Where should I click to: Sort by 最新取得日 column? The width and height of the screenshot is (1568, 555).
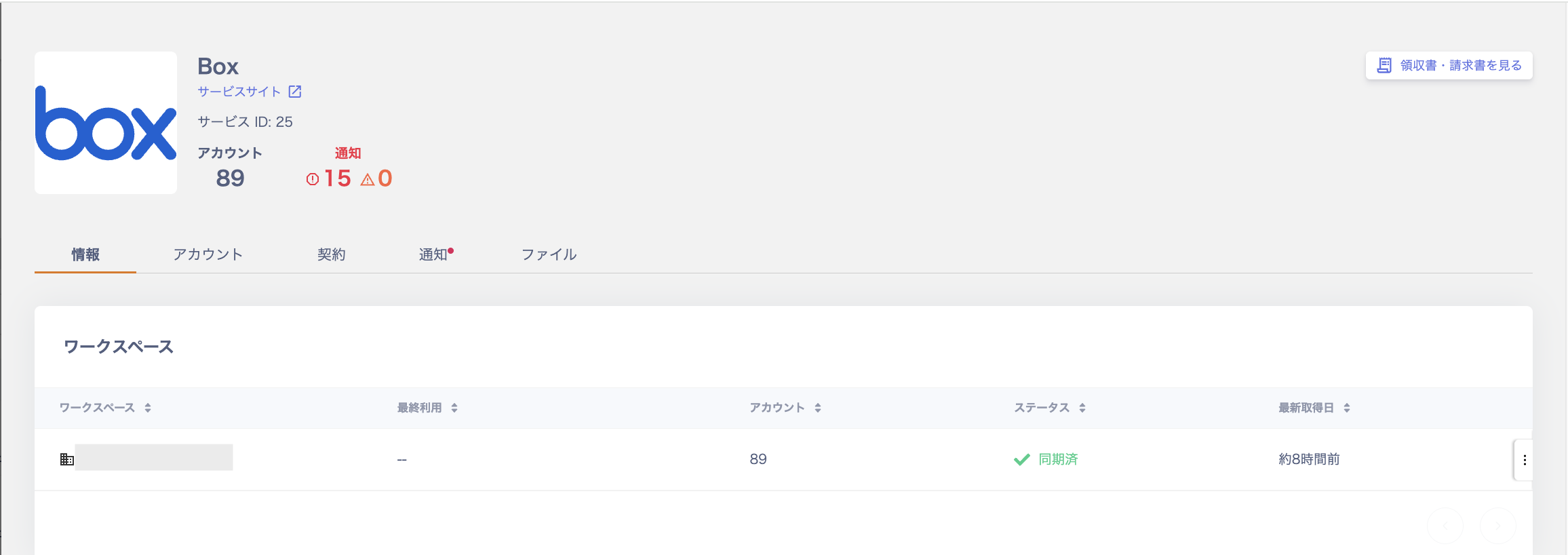(1346, 408)
